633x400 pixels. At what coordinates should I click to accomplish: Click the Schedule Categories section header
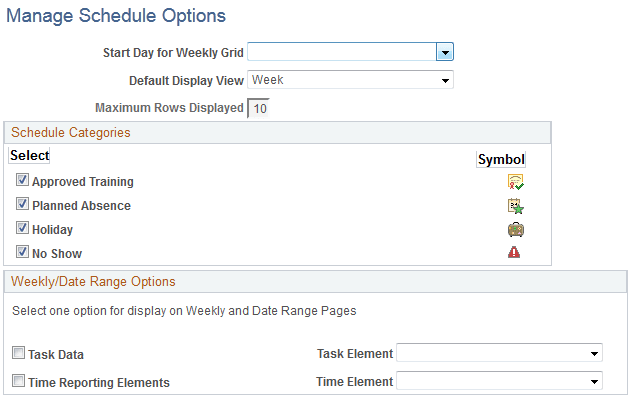[70, 132]
